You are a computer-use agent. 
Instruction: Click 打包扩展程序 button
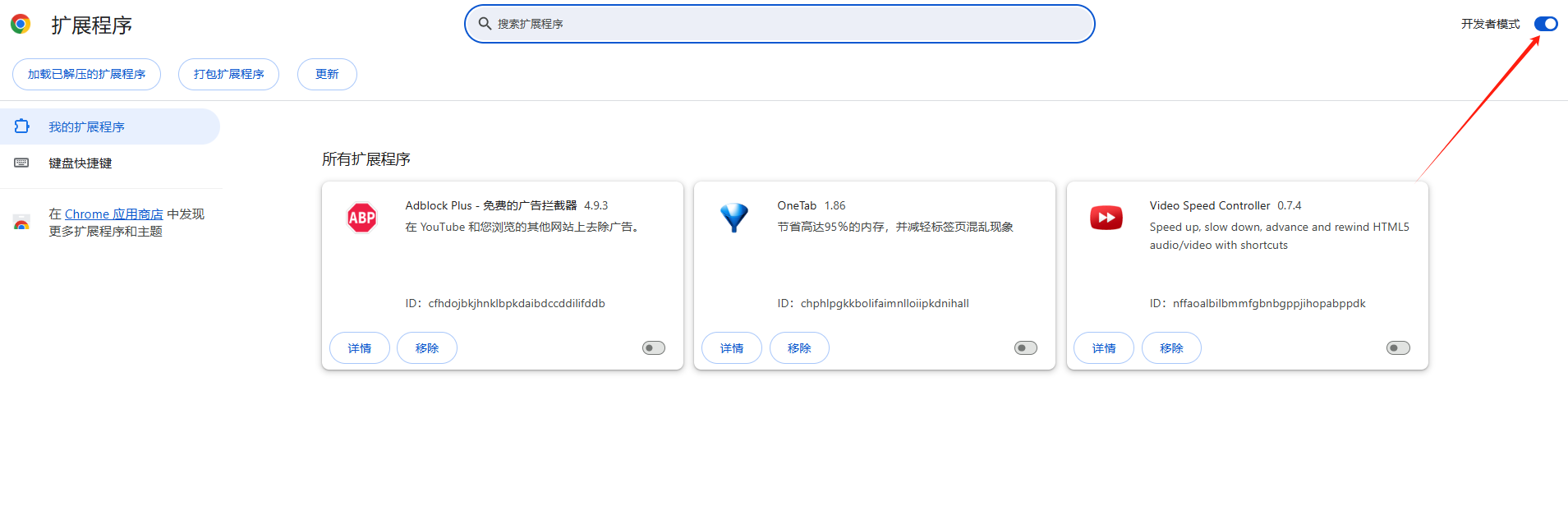tap(229, 74)
